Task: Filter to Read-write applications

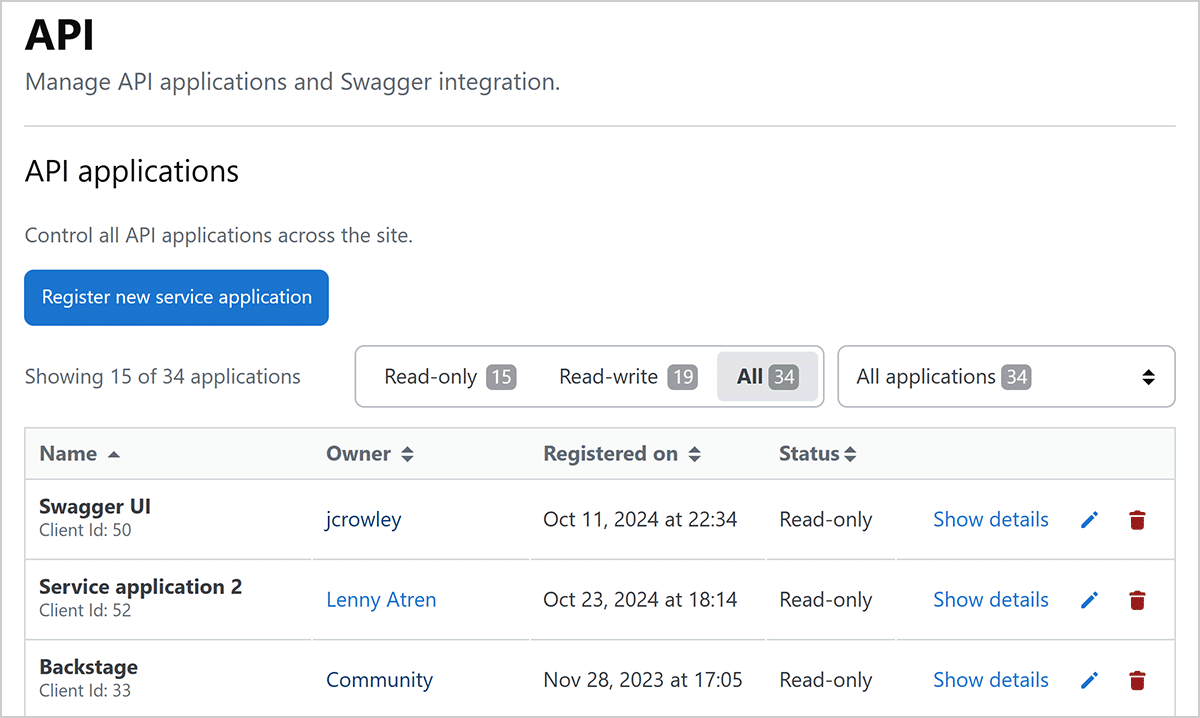Action: (x=627, y=377)
